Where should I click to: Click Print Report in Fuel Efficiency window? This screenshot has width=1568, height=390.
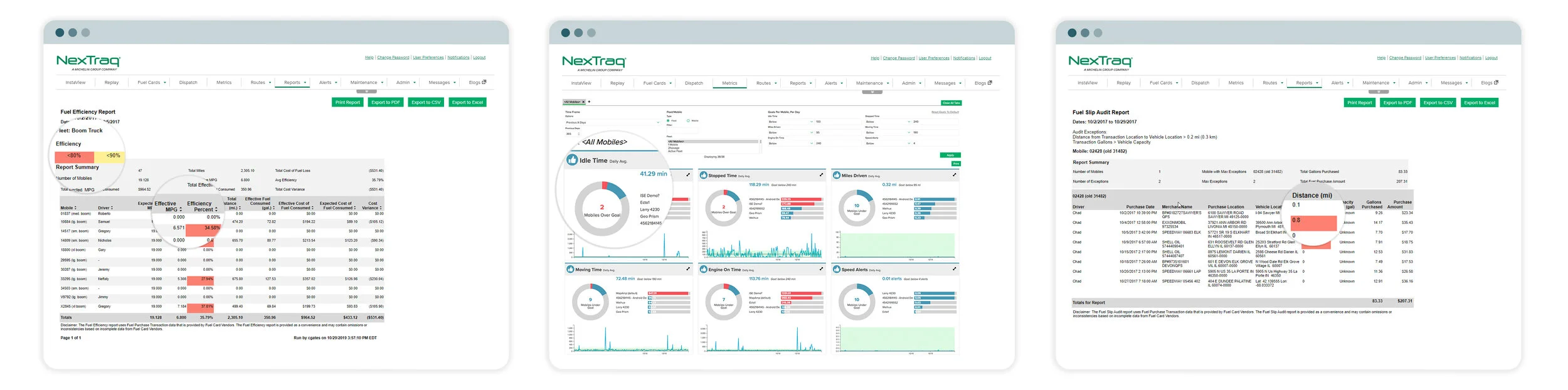pyautogui.click(x=347, y=102)
